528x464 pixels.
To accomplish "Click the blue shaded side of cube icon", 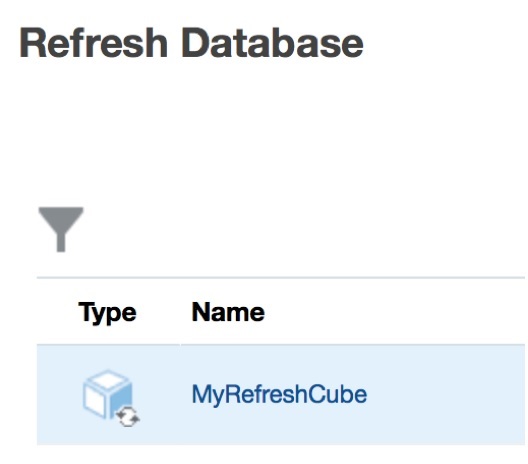I will click(x=121, y=400).
